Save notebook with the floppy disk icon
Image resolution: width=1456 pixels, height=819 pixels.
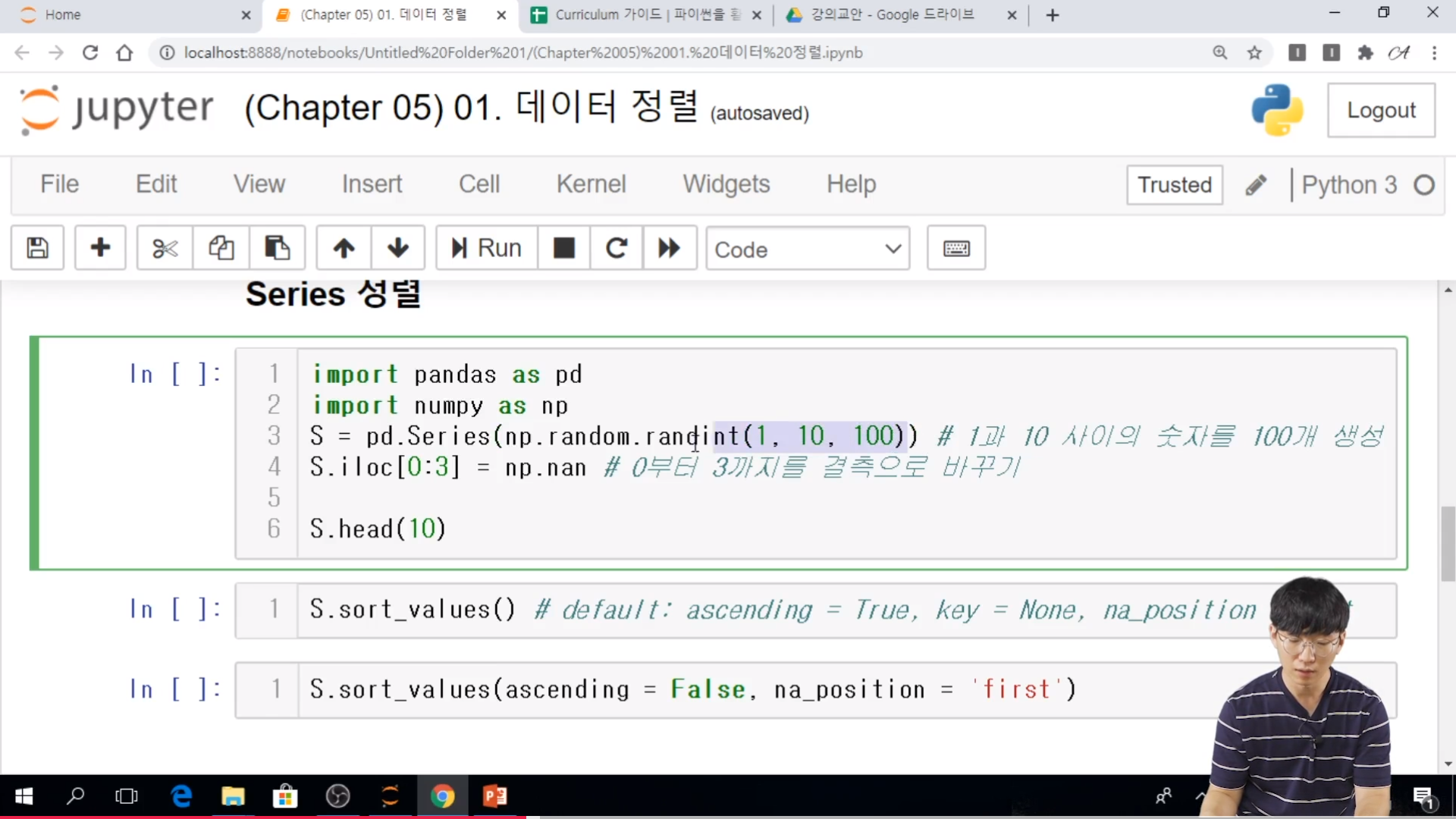(x=37, y=248)
